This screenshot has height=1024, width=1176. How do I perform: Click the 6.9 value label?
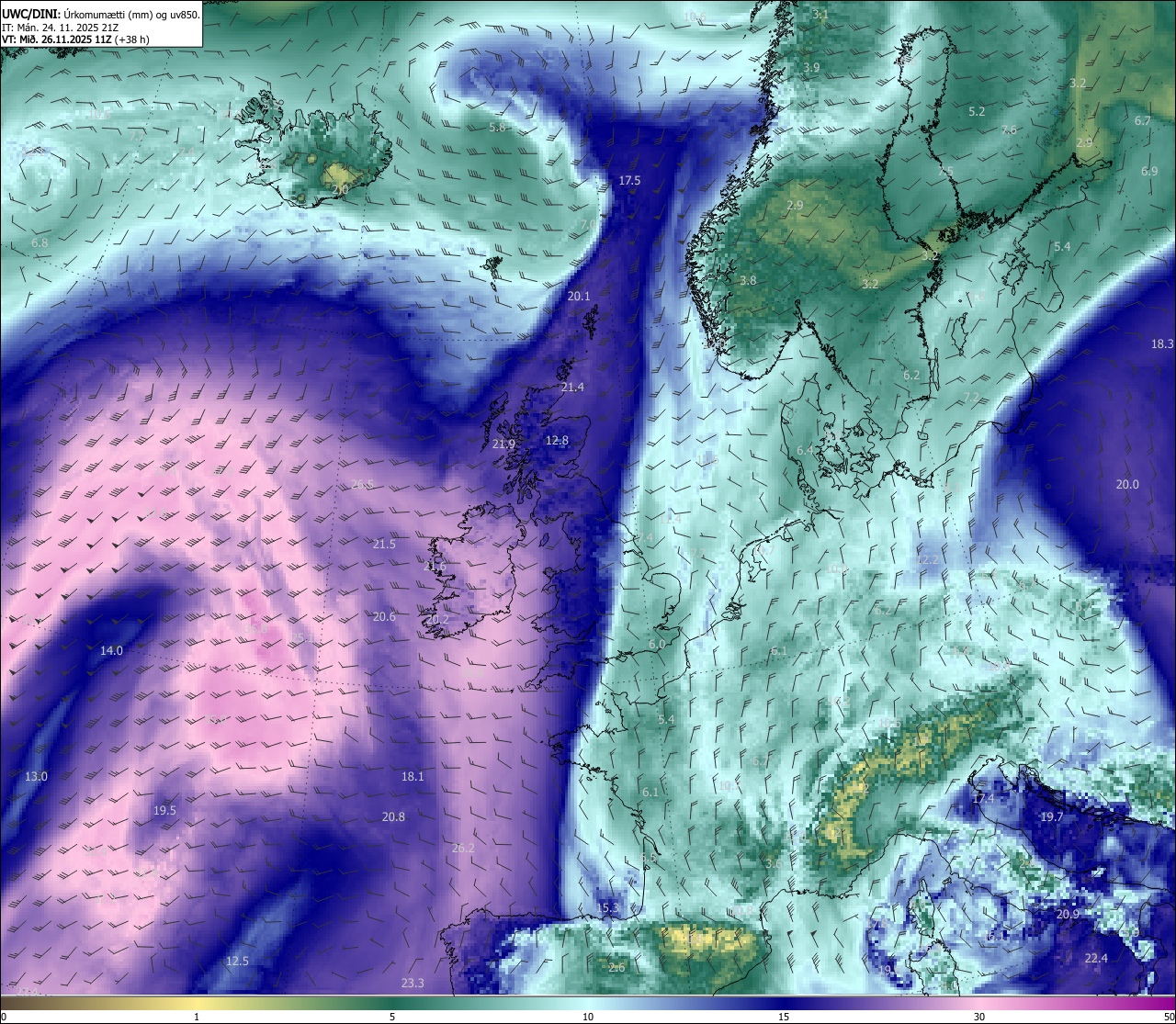click(1149, 172)
